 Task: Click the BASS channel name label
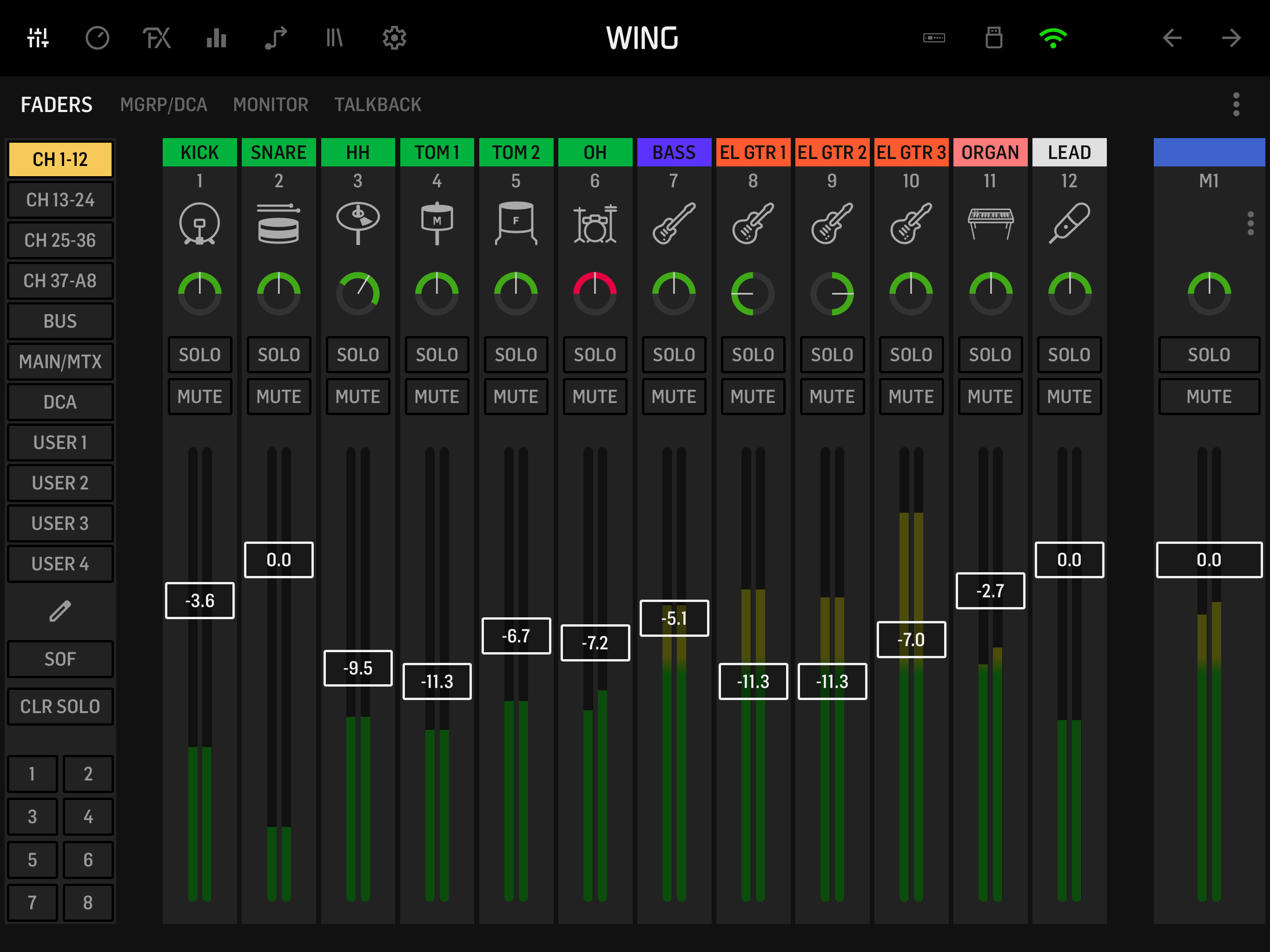click(x=674, y=152)
